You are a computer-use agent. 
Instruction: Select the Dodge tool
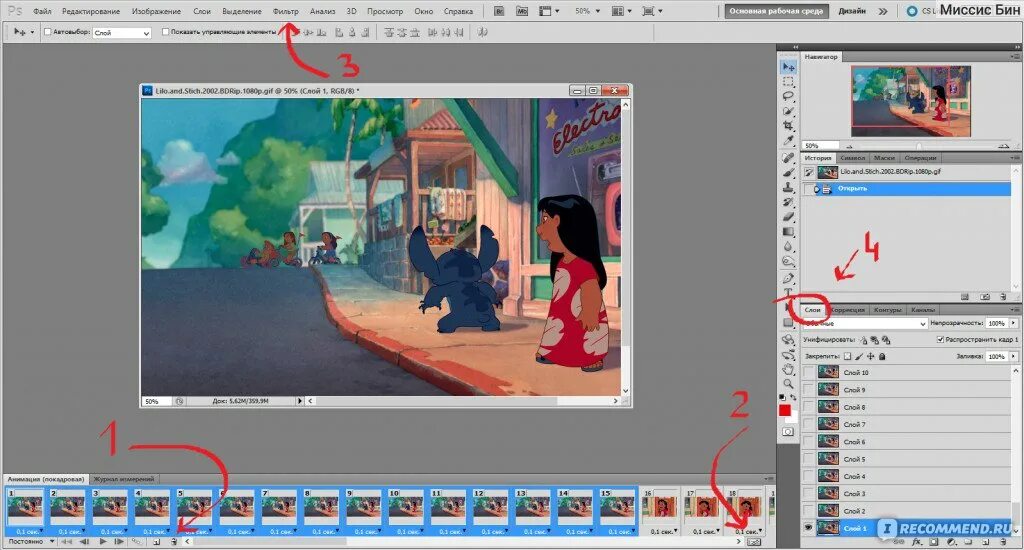(788, 261)
